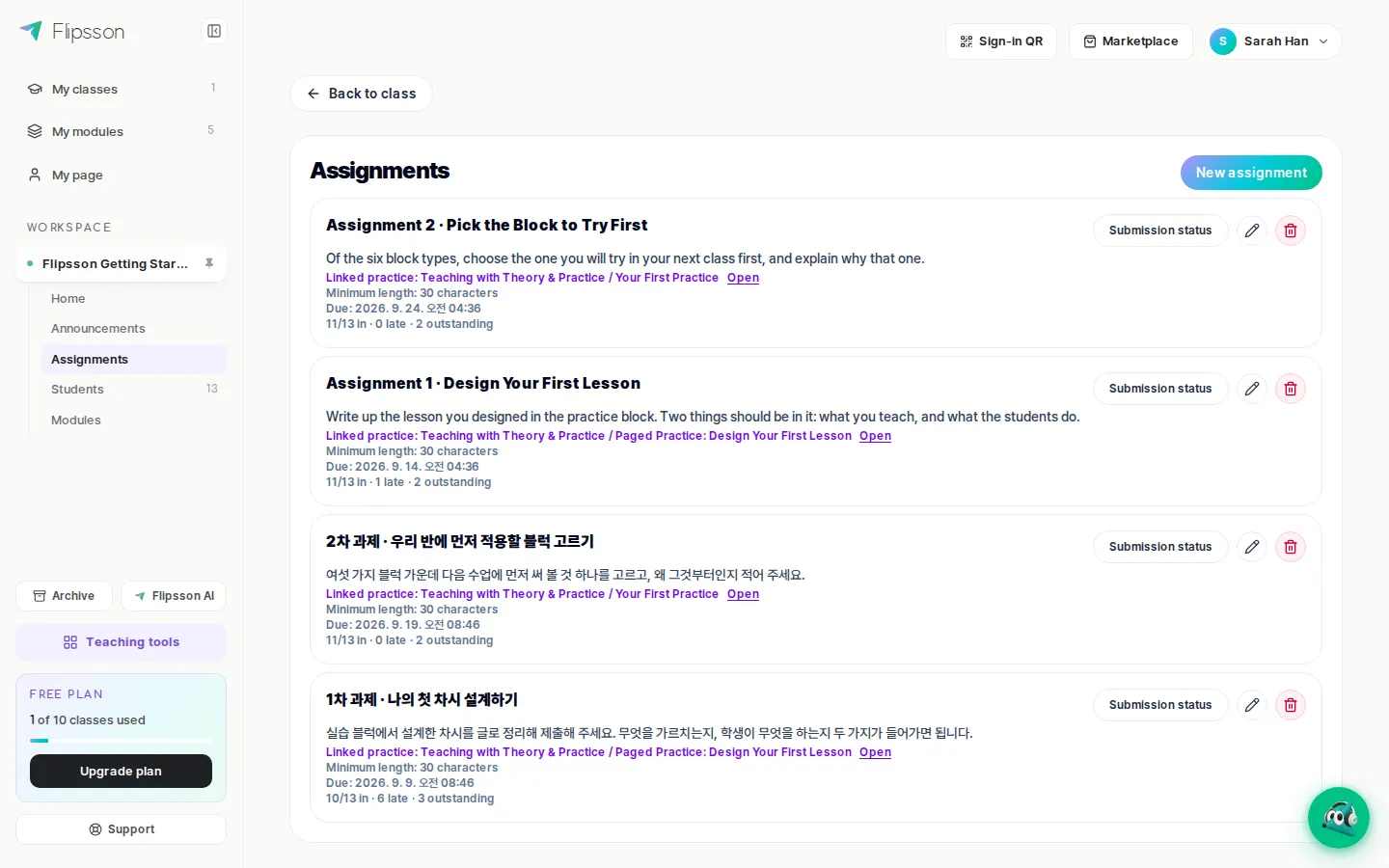Viewport: 1389px width, 868px height.
Task: Open the Marketplace
Action: coord(1130,41)
